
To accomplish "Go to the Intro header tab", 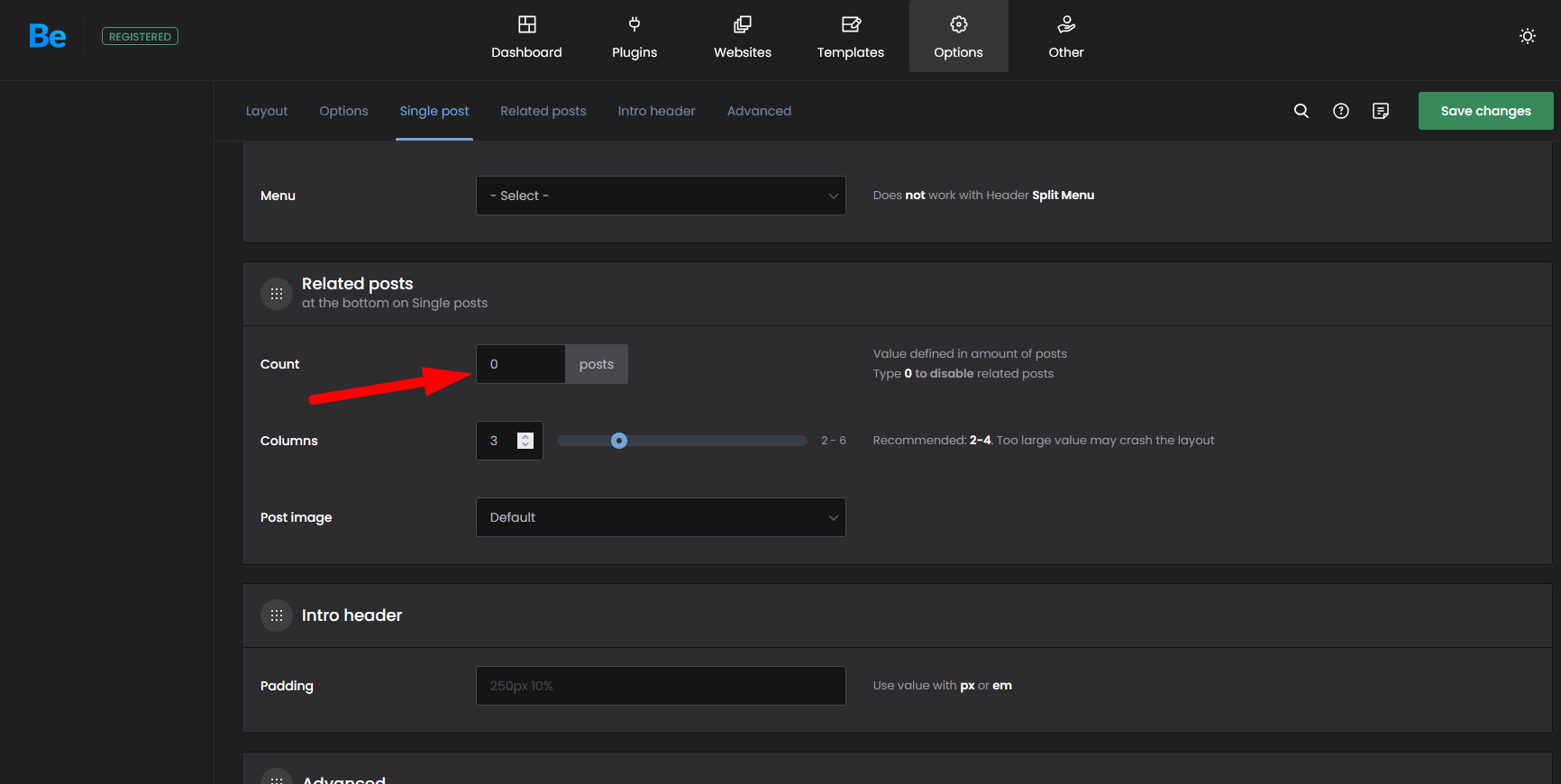I will (x=657, y=111).
